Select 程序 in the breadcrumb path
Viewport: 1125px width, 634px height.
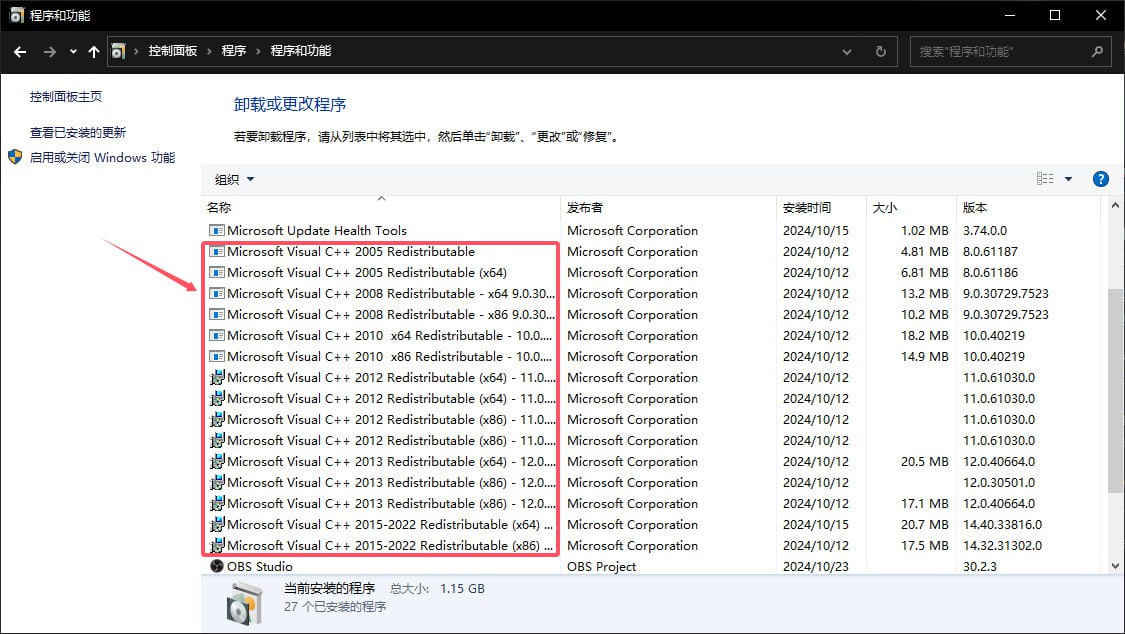click(x=234, y=51)
